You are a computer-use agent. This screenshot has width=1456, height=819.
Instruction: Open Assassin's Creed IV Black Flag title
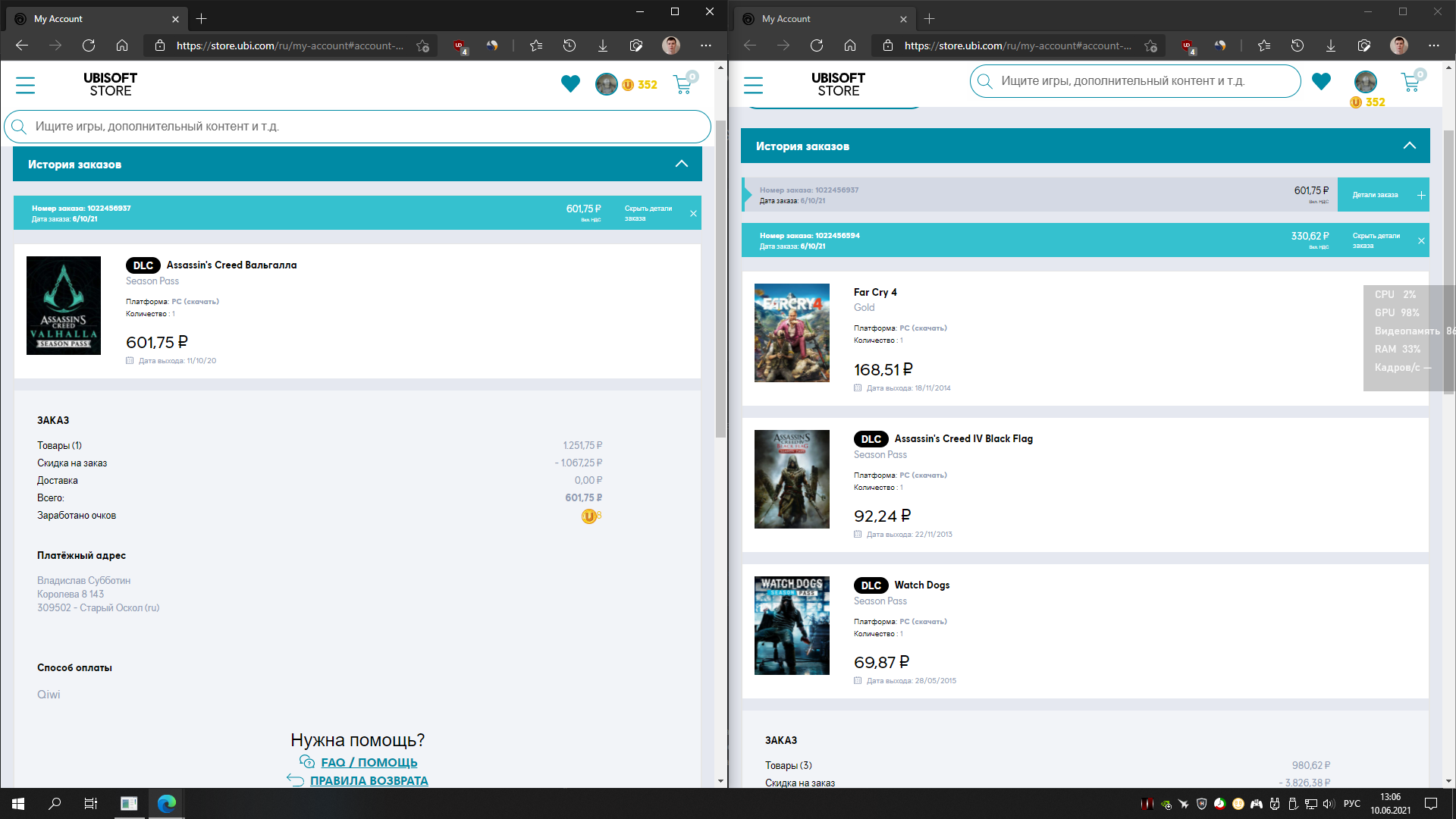(963, 438)
